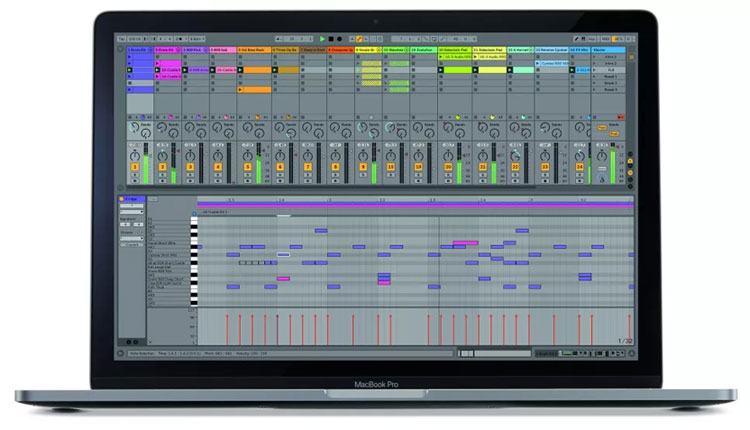The height and width of the screenshot is (430, 750).
Task: Toggle track activator button 23
Action: (x=545, y=167)
